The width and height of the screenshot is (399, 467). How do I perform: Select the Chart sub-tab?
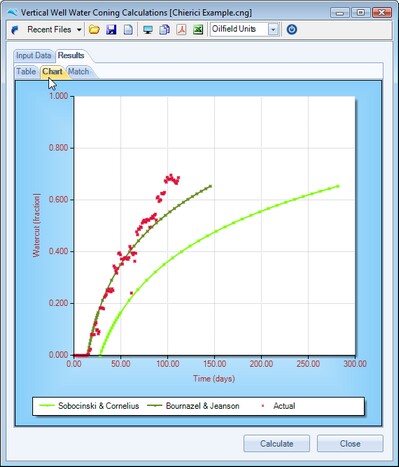[x=52, y=72]
